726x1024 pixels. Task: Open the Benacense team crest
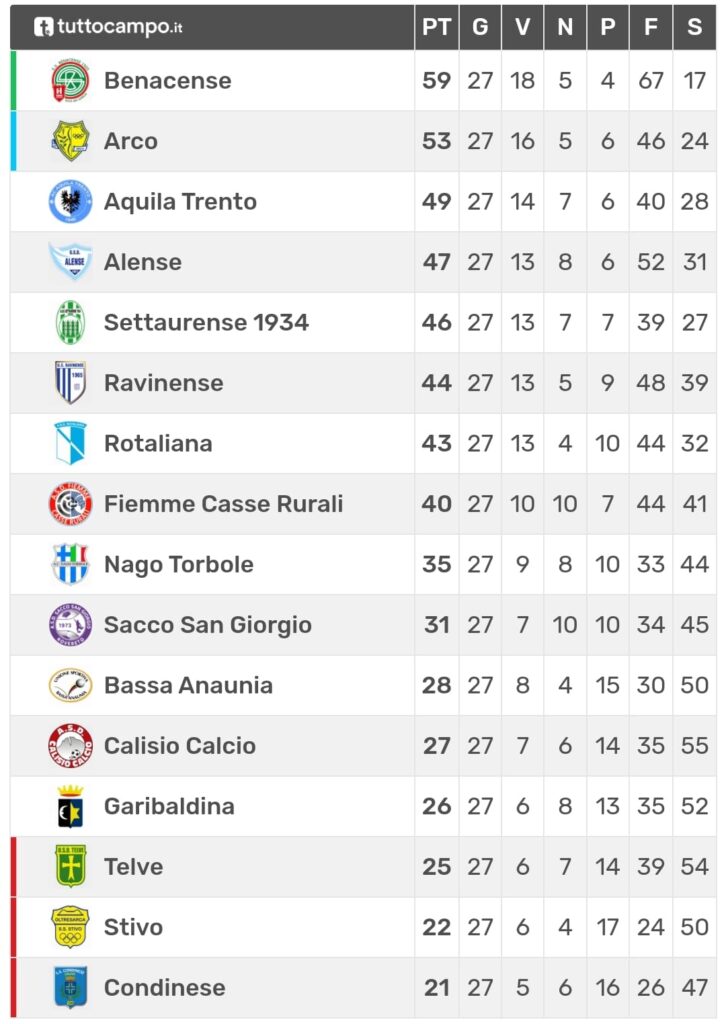coord(71,80)
